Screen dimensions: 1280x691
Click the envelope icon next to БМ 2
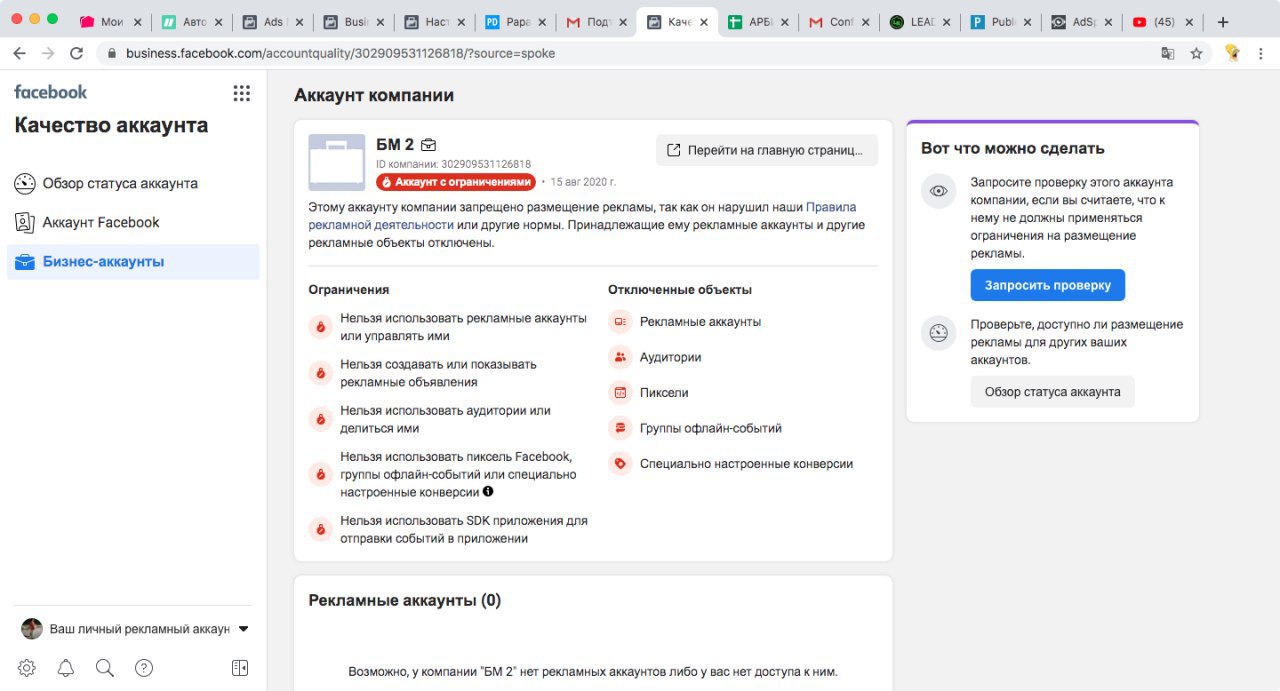[428, 145]
